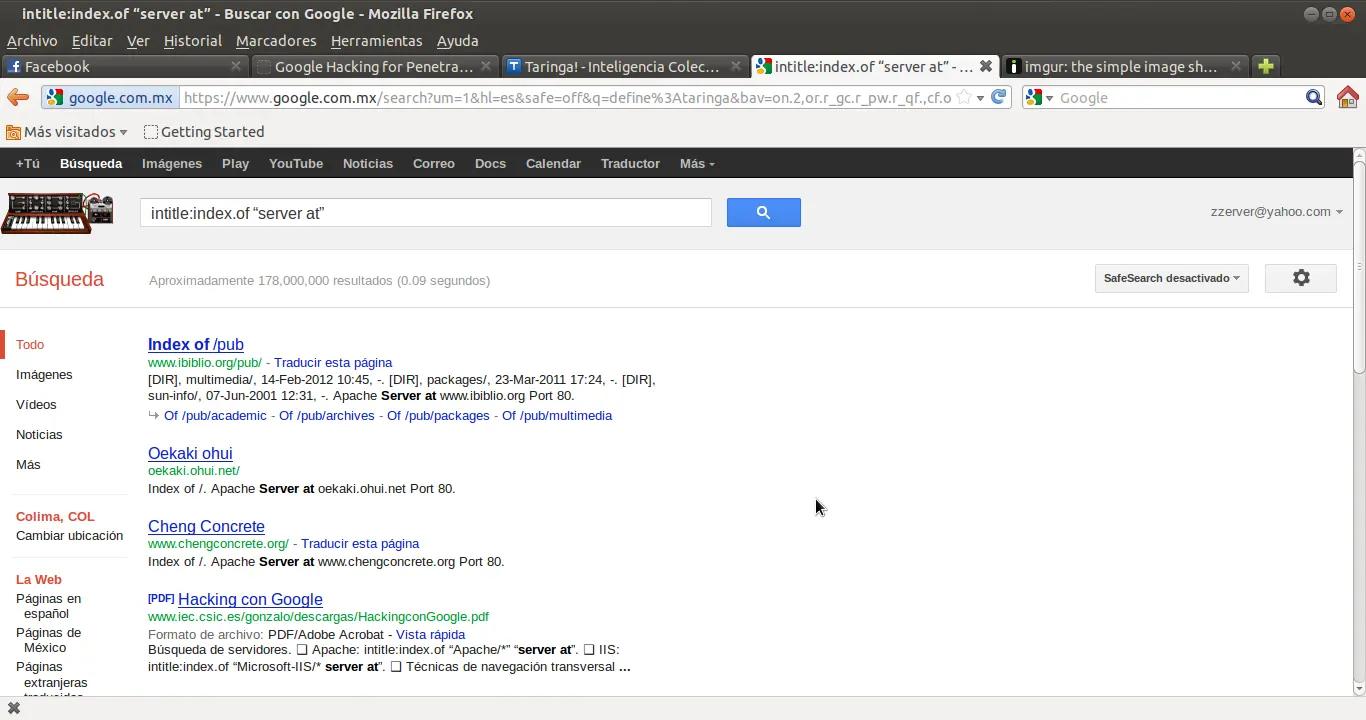Open the Oekaki ohui result
Screen dimensions: 1366x720
point(190,453)
